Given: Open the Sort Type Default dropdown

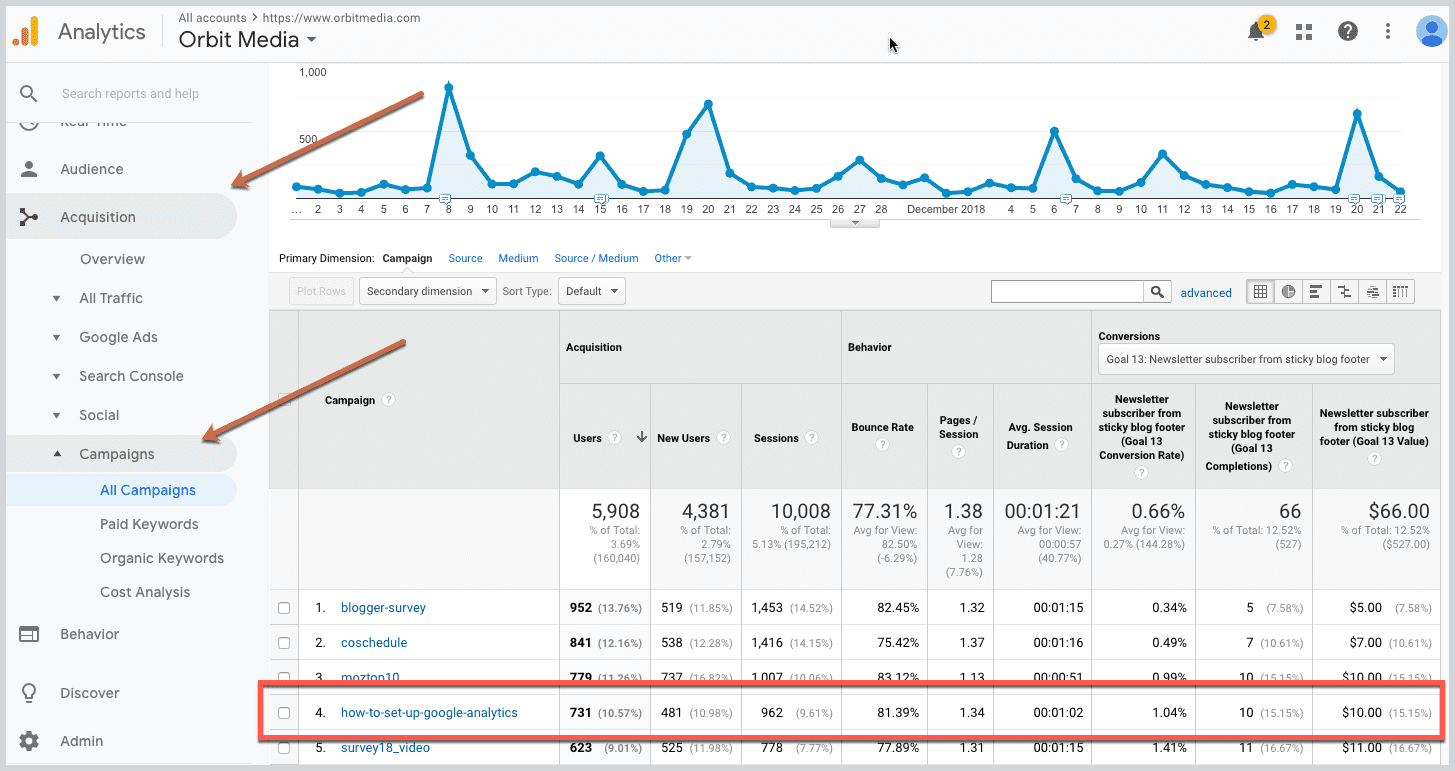Looking at the screenshot, I should [590, 292].
